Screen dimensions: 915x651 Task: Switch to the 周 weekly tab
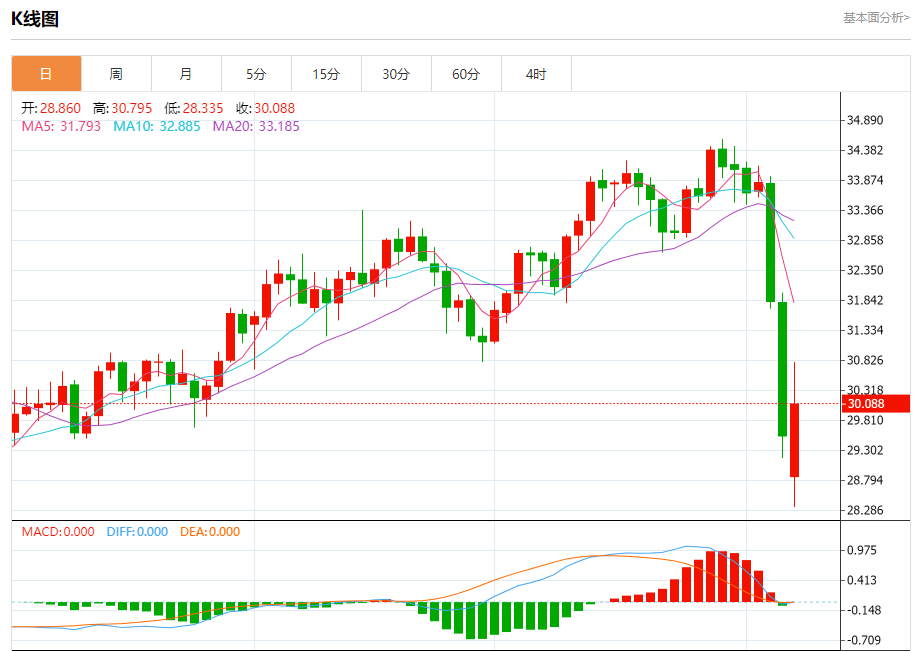[x=116, y=74]
